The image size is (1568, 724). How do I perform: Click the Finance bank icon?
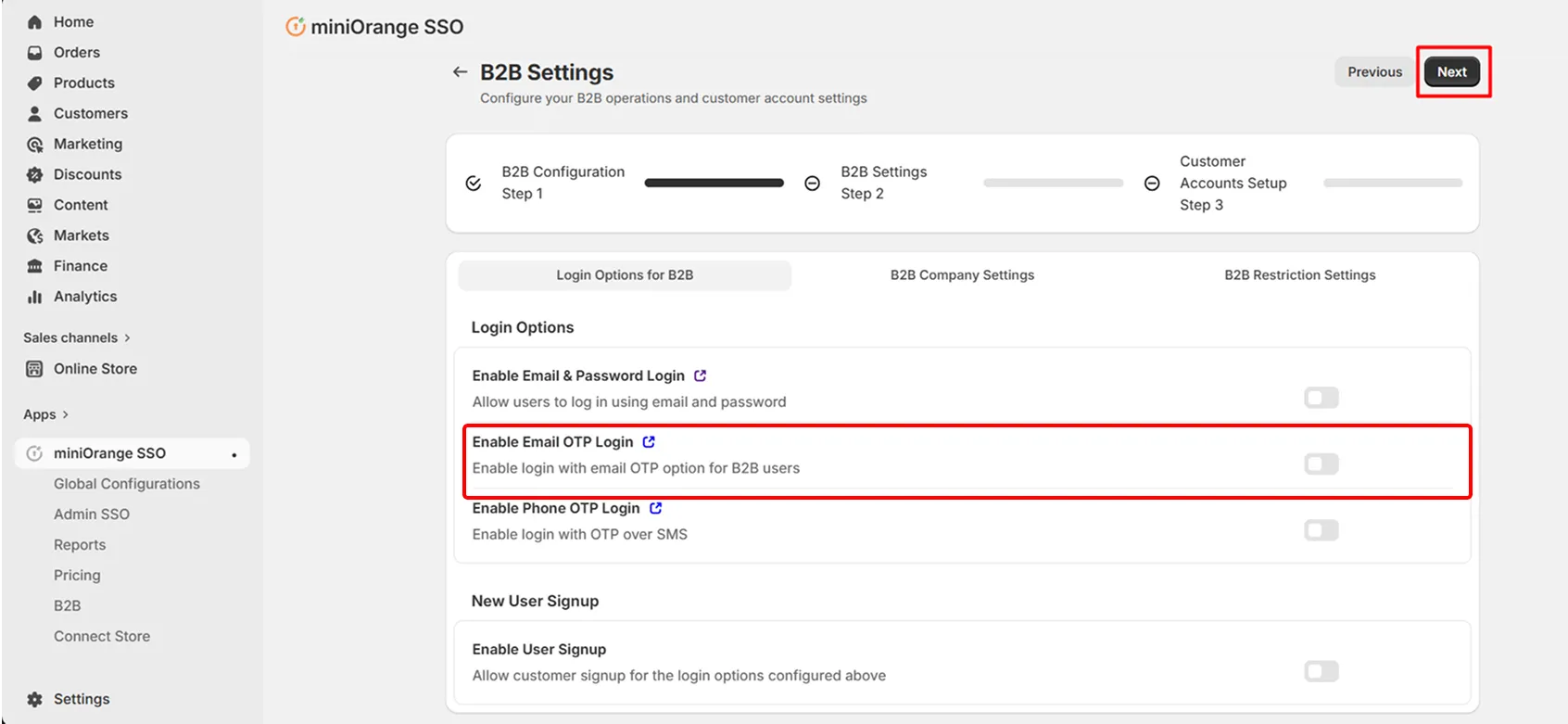[x=34, y=266]
